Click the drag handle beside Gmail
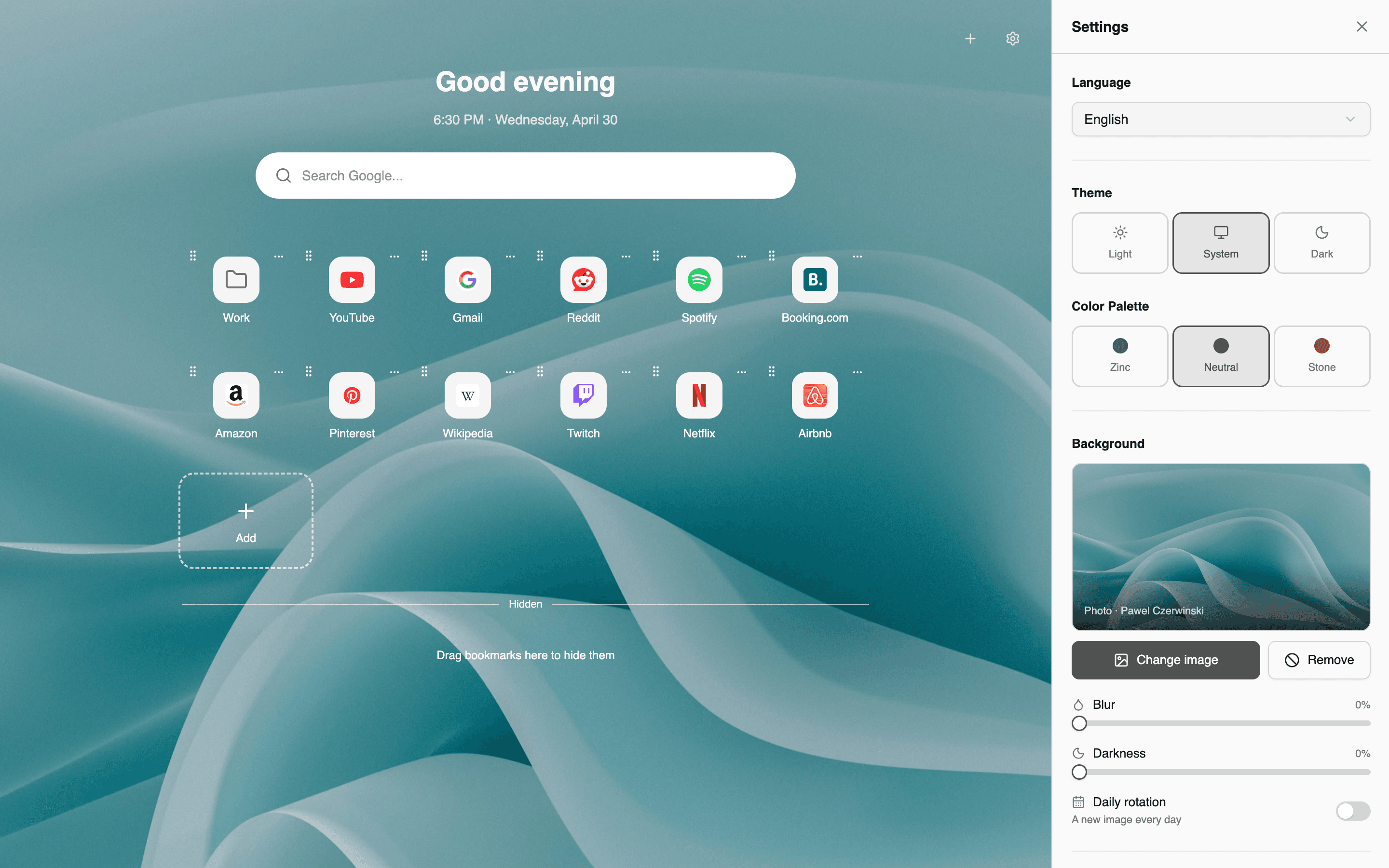The height and width of the screenshot is (868, 1389). 424,256
